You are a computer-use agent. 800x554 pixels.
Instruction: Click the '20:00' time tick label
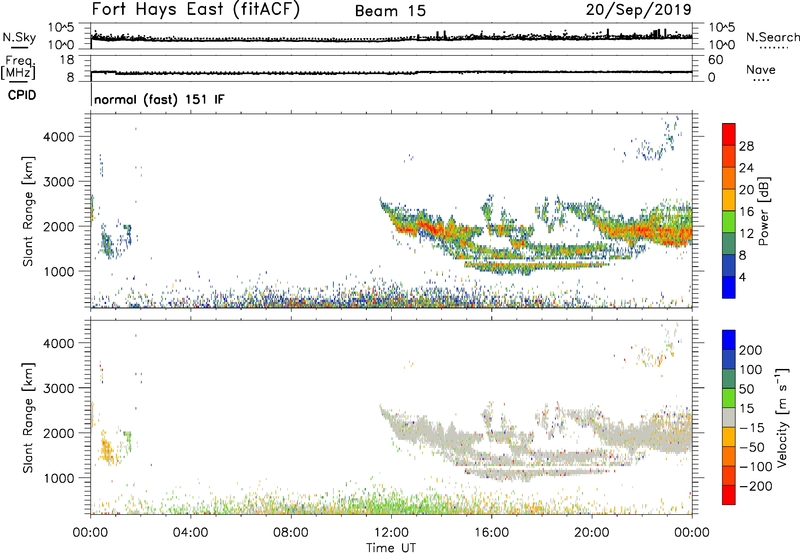coord(592,533)
